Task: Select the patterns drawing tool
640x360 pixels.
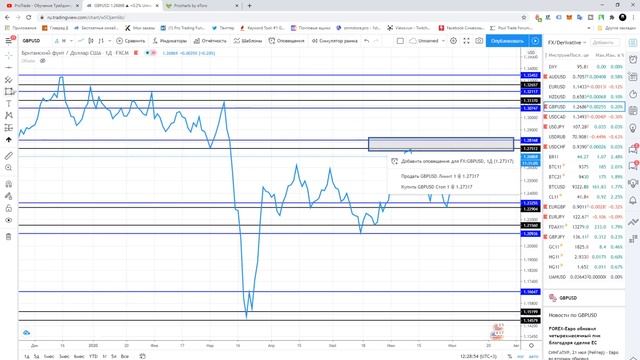Action: tap(9, 116)
